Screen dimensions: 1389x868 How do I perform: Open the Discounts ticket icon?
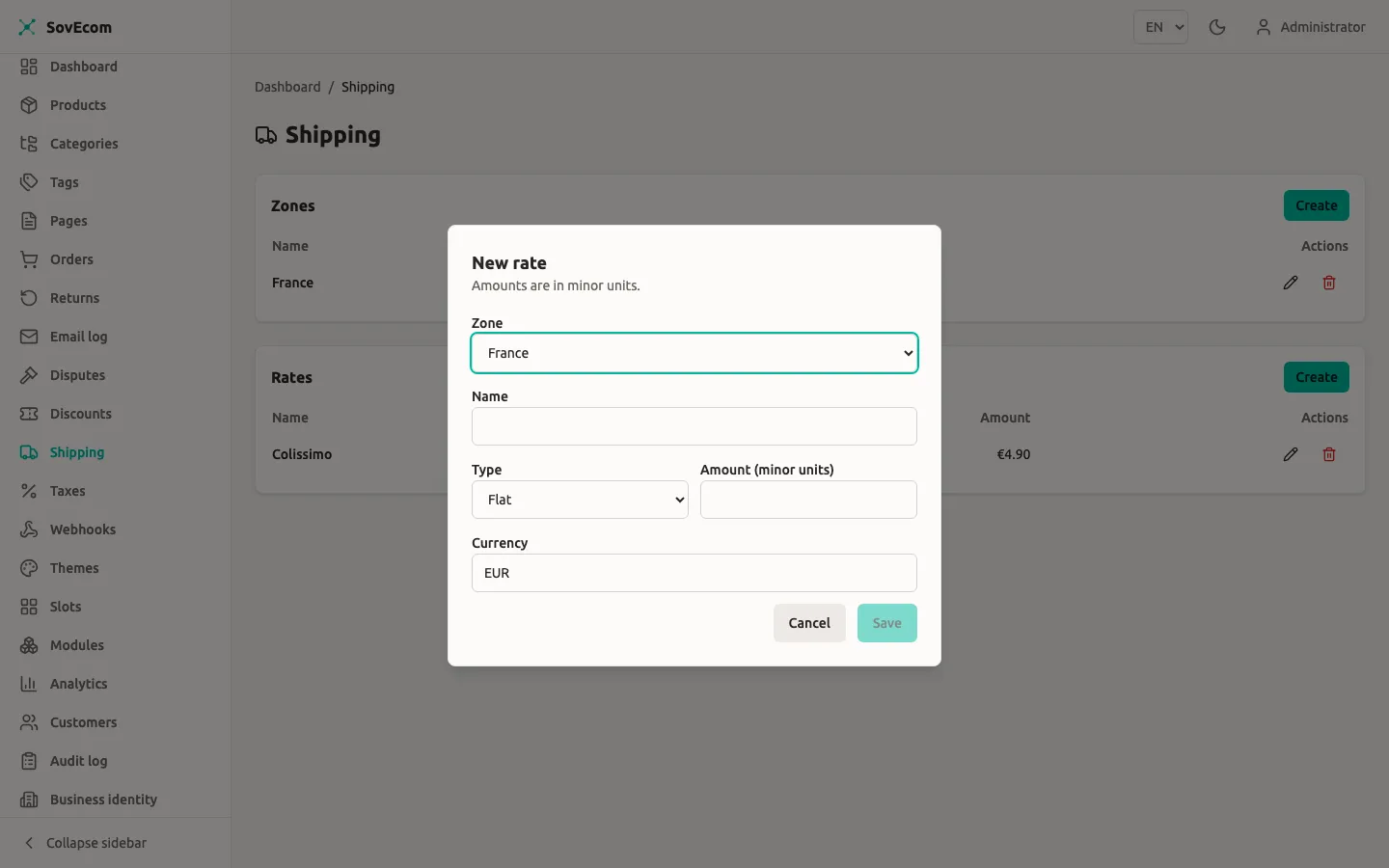pos(29,414)
